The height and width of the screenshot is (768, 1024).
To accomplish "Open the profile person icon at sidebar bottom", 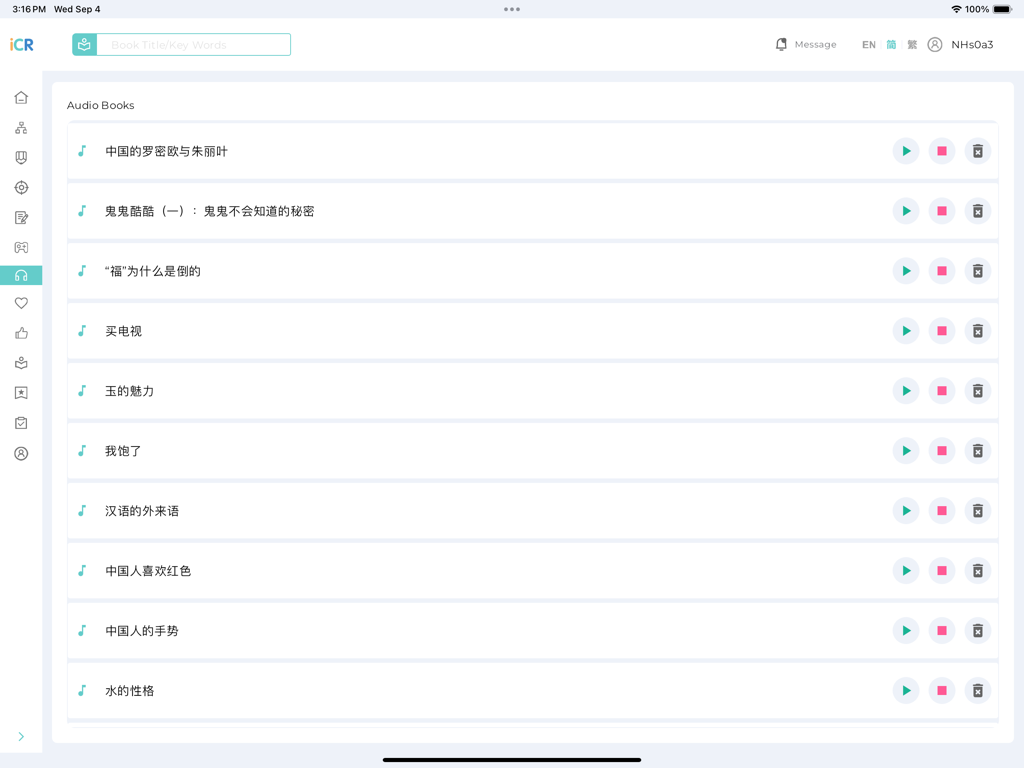I will 21,453.
